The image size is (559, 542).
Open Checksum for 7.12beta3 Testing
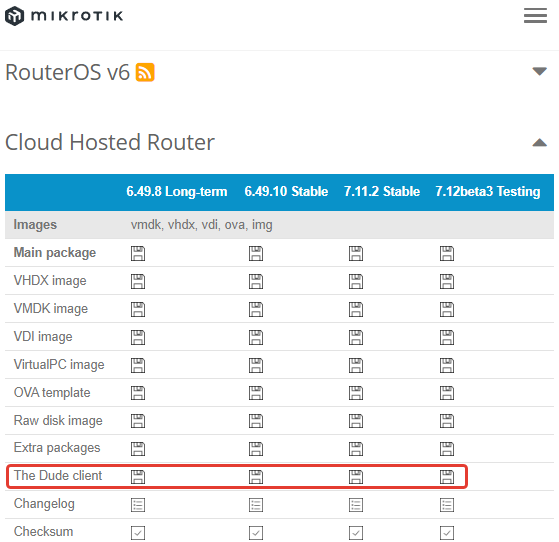point(447,533)
